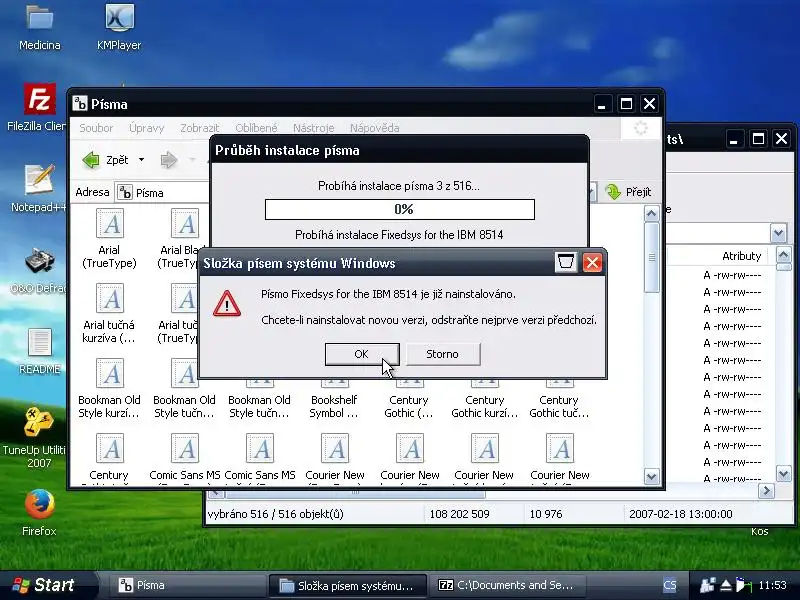Click the Písma window's scrollbar down arrow
800x600 pixels.
652,477
